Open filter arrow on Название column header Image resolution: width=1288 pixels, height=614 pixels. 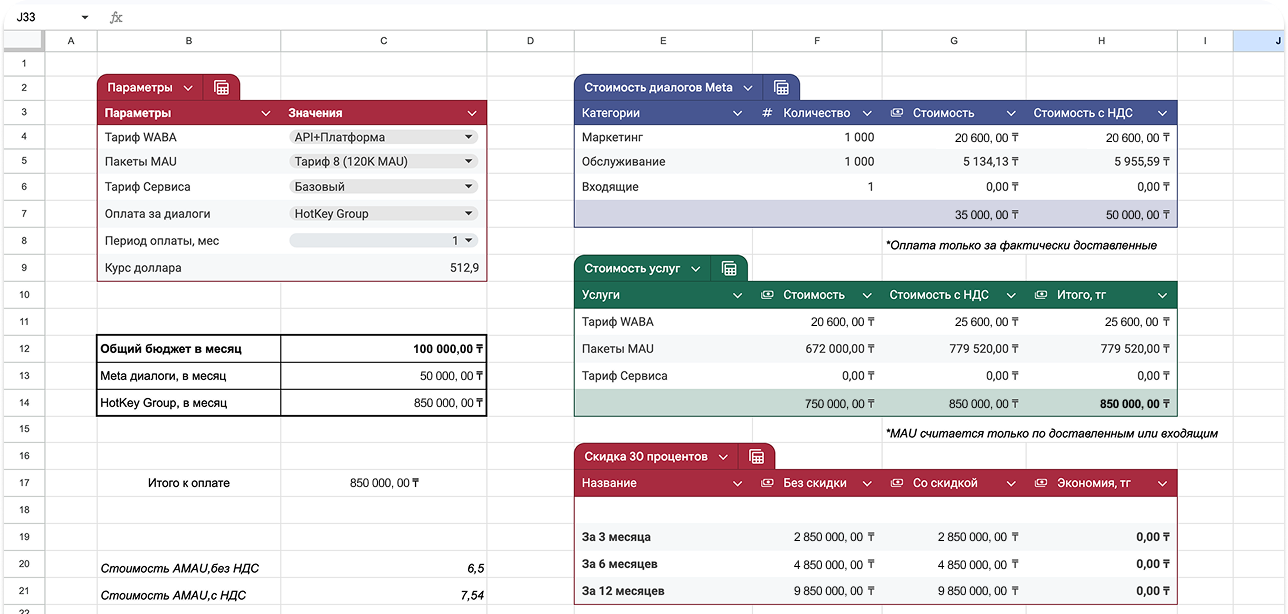point(738,483)
